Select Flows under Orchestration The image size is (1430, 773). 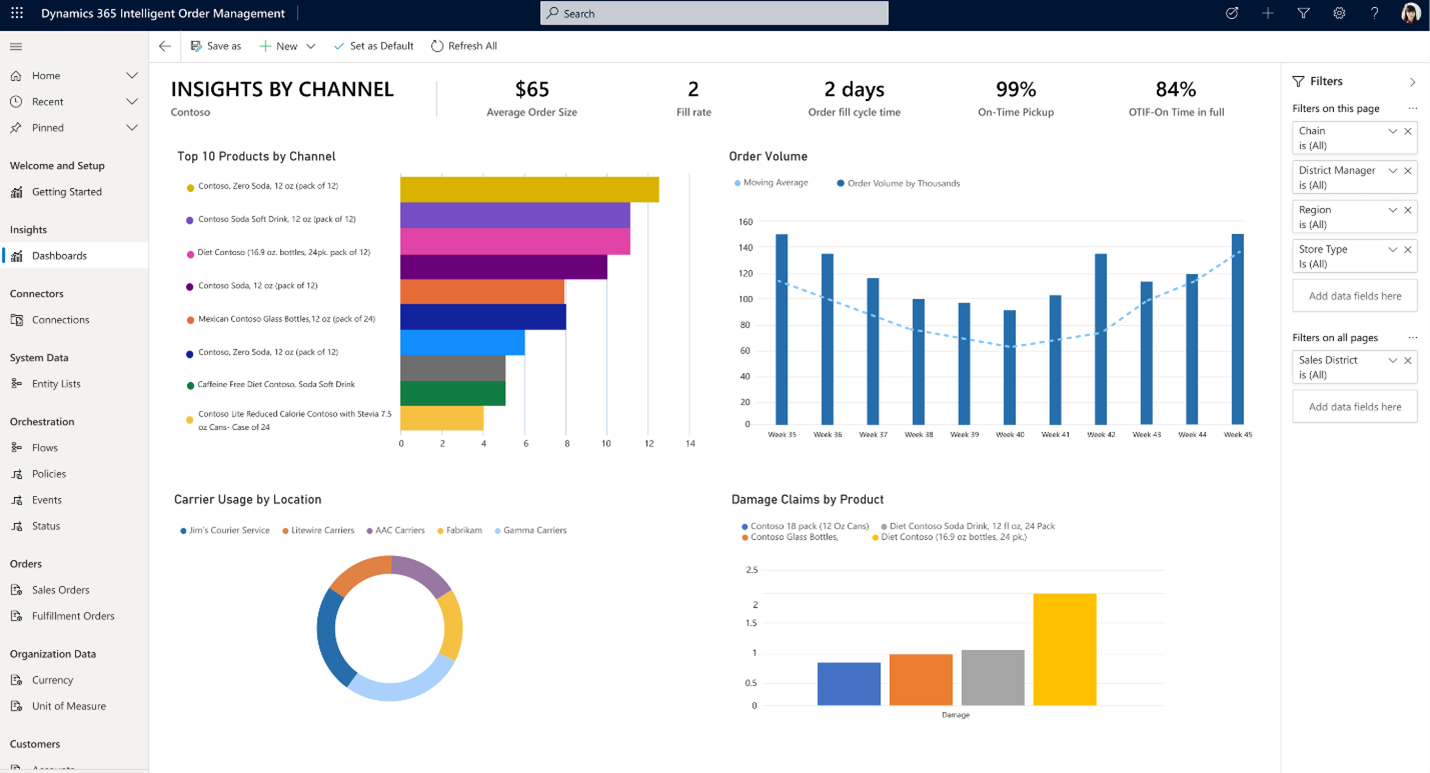[45, 448]
